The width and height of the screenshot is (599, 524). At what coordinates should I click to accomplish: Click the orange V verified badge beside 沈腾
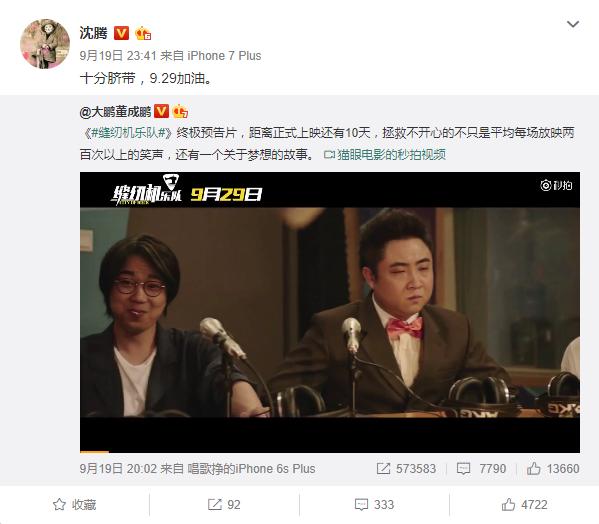click(x=121, y=33)
